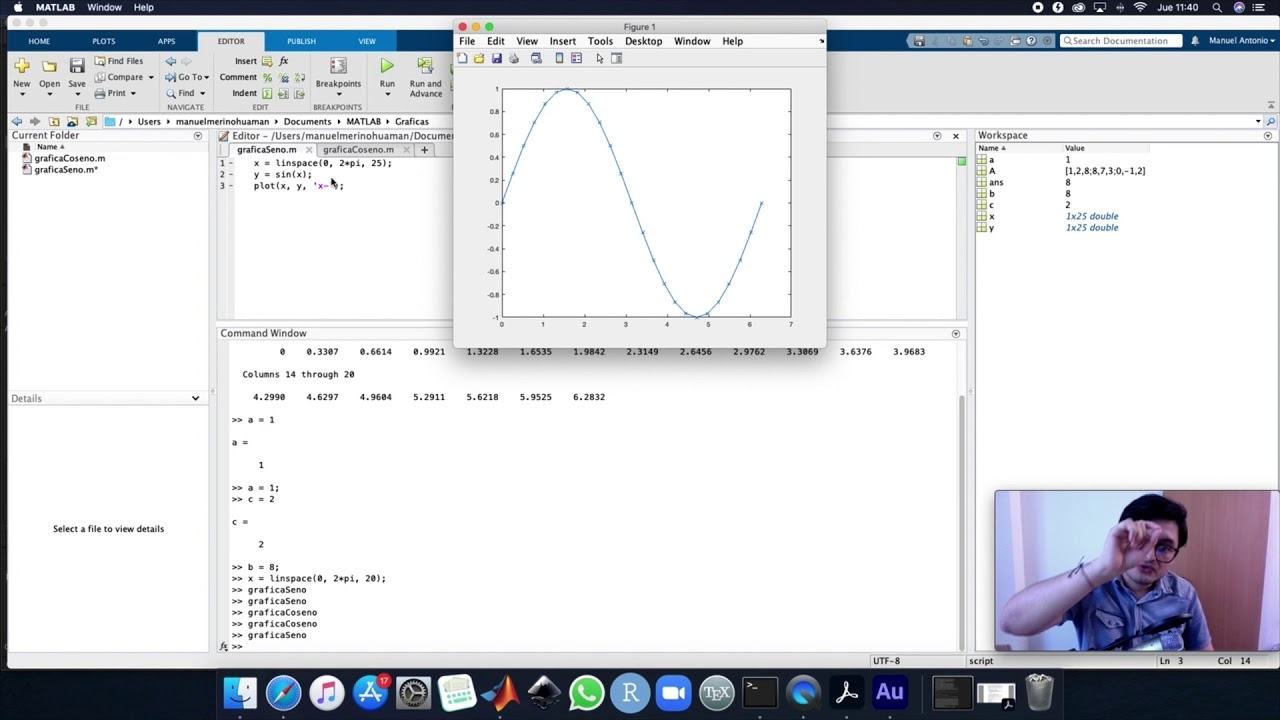Open WhatsApp from the Dock
1280x720 pixels.
(x=587, y=692)
